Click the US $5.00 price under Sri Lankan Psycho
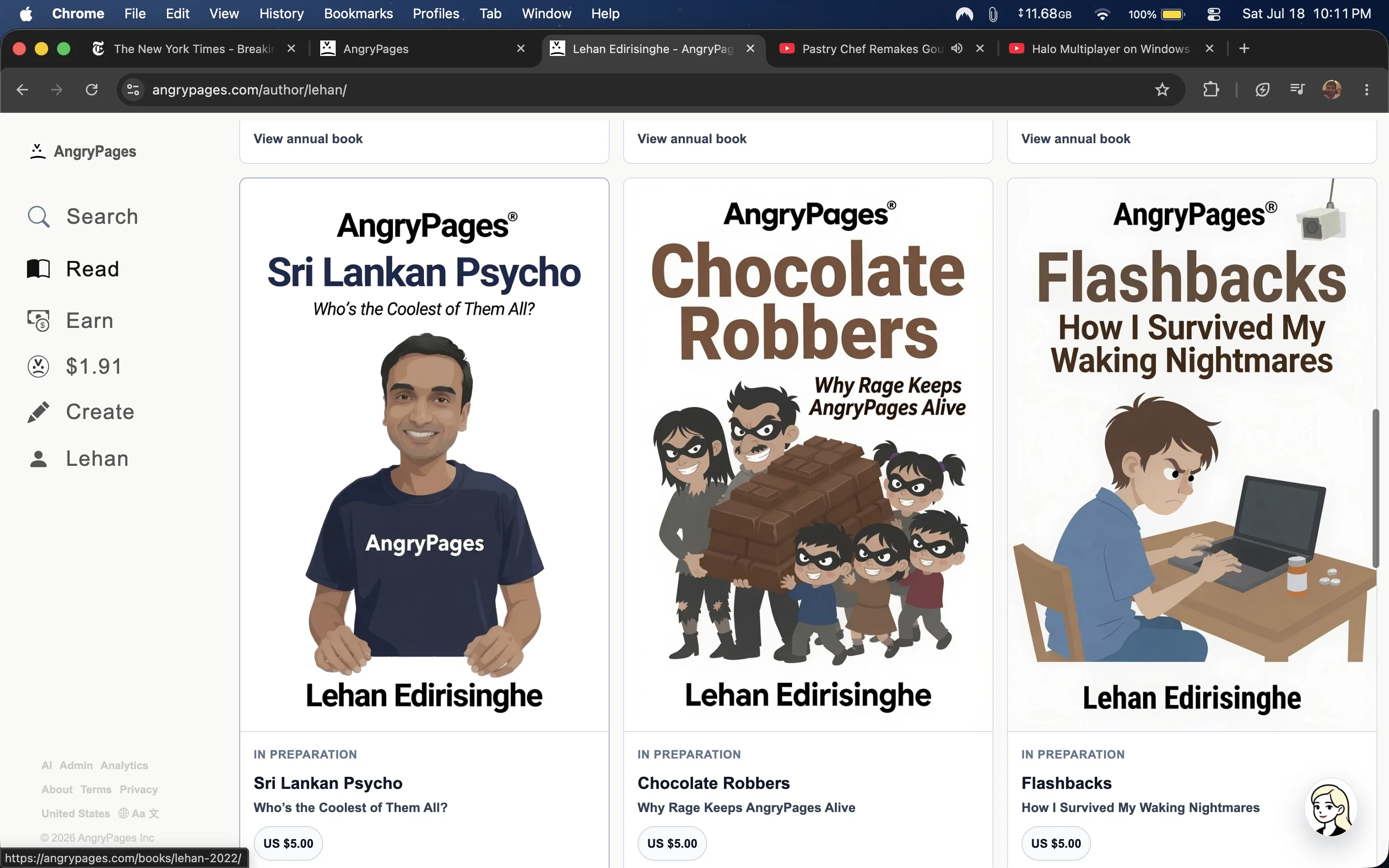 click(x=288, y=843)
